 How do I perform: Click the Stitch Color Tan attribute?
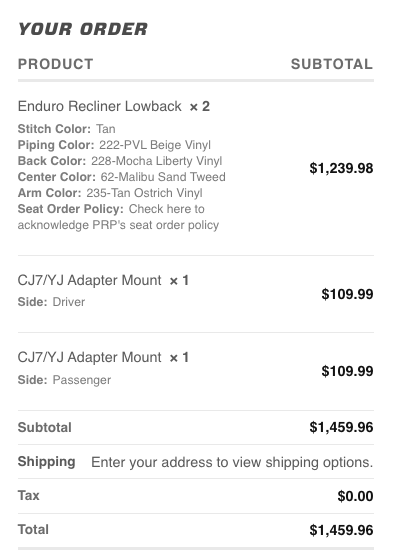point(67,129)
